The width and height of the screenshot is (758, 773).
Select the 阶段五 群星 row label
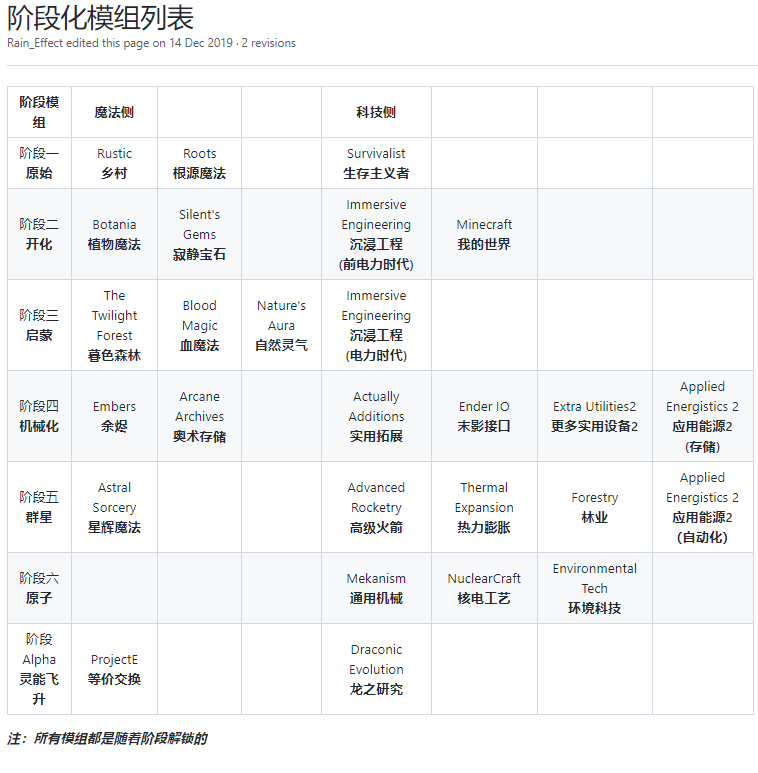point(39,507)
